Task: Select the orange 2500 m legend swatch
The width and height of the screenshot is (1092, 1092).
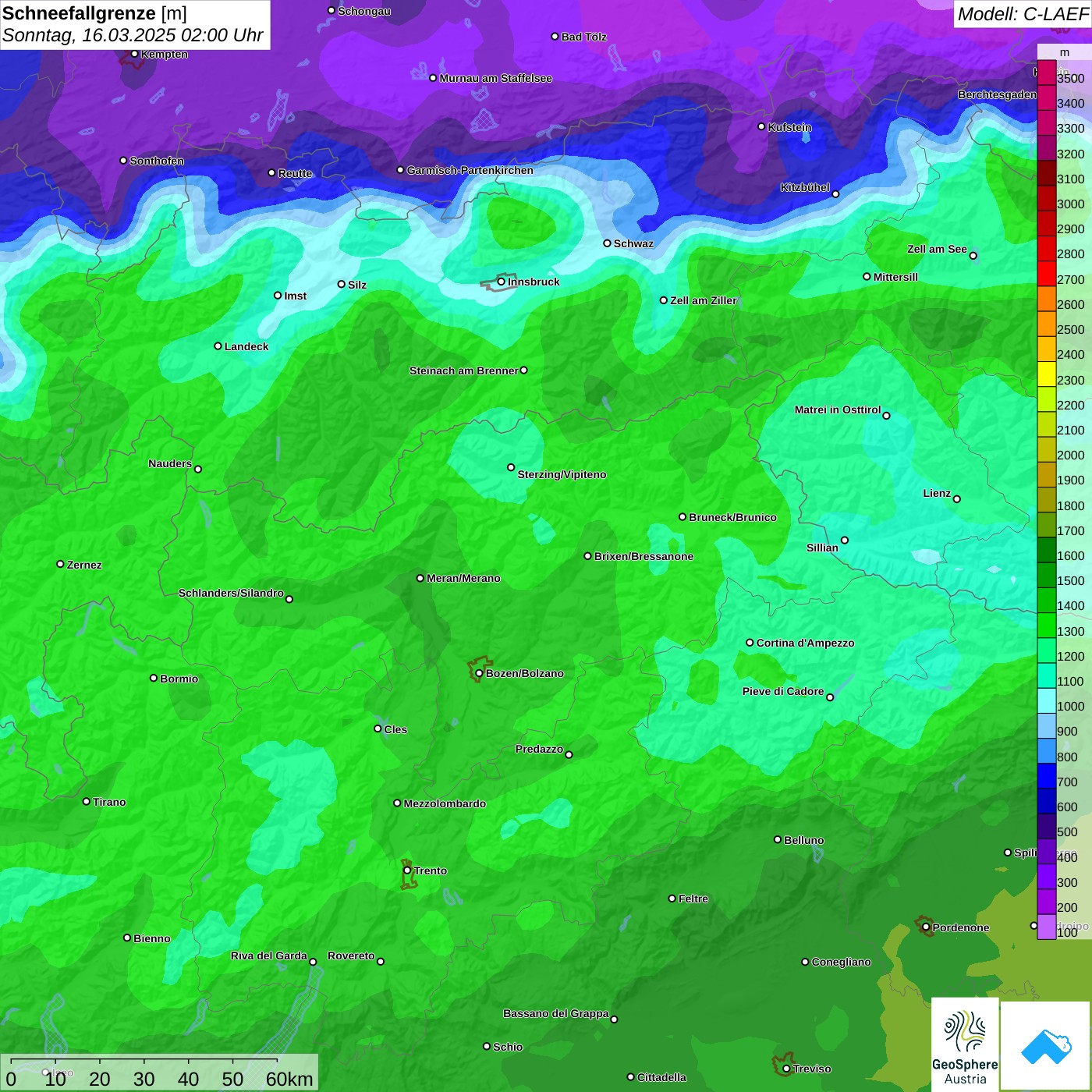Action: point(1046,323)
